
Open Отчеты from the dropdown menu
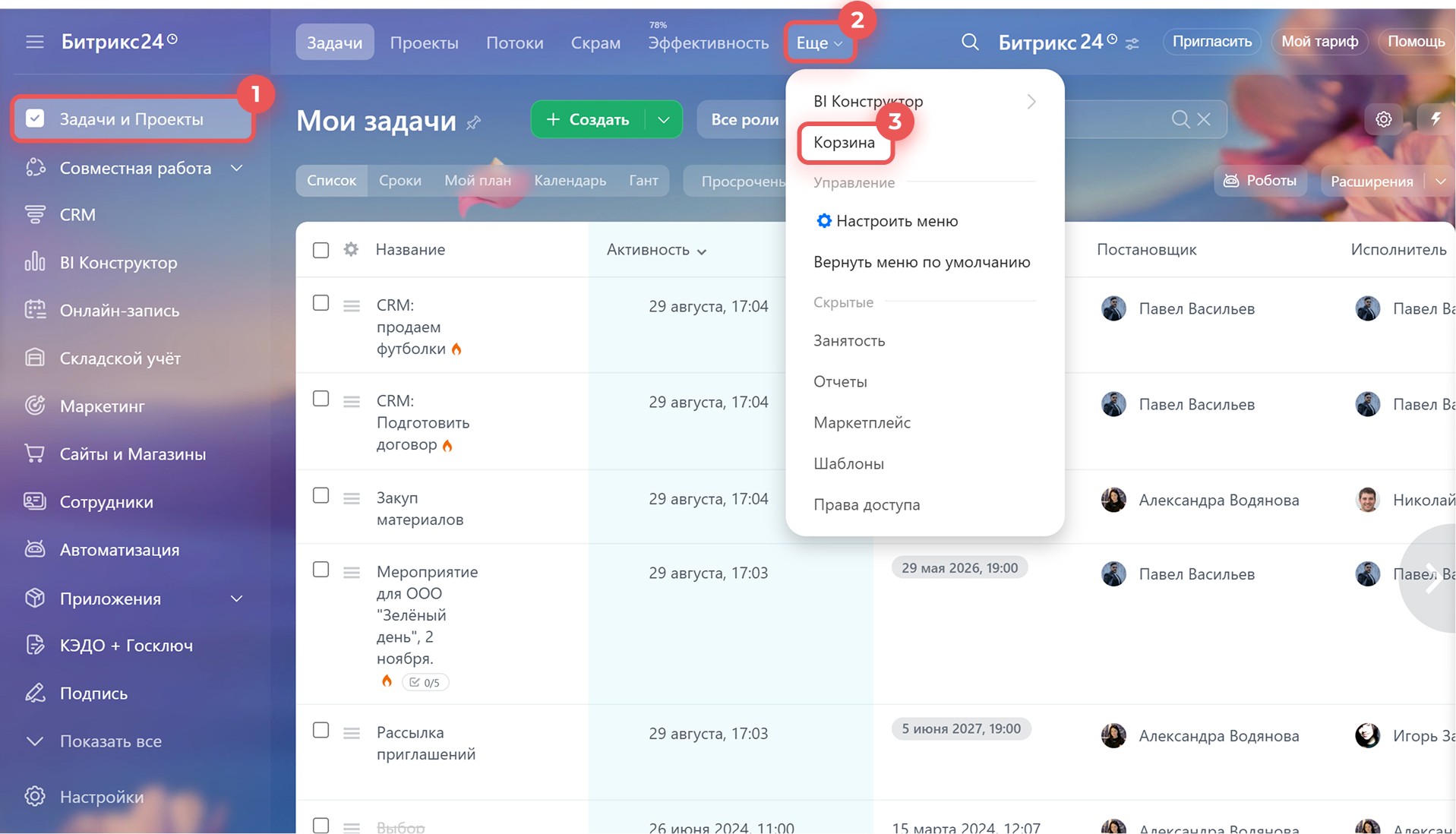(x=840, y=382)
